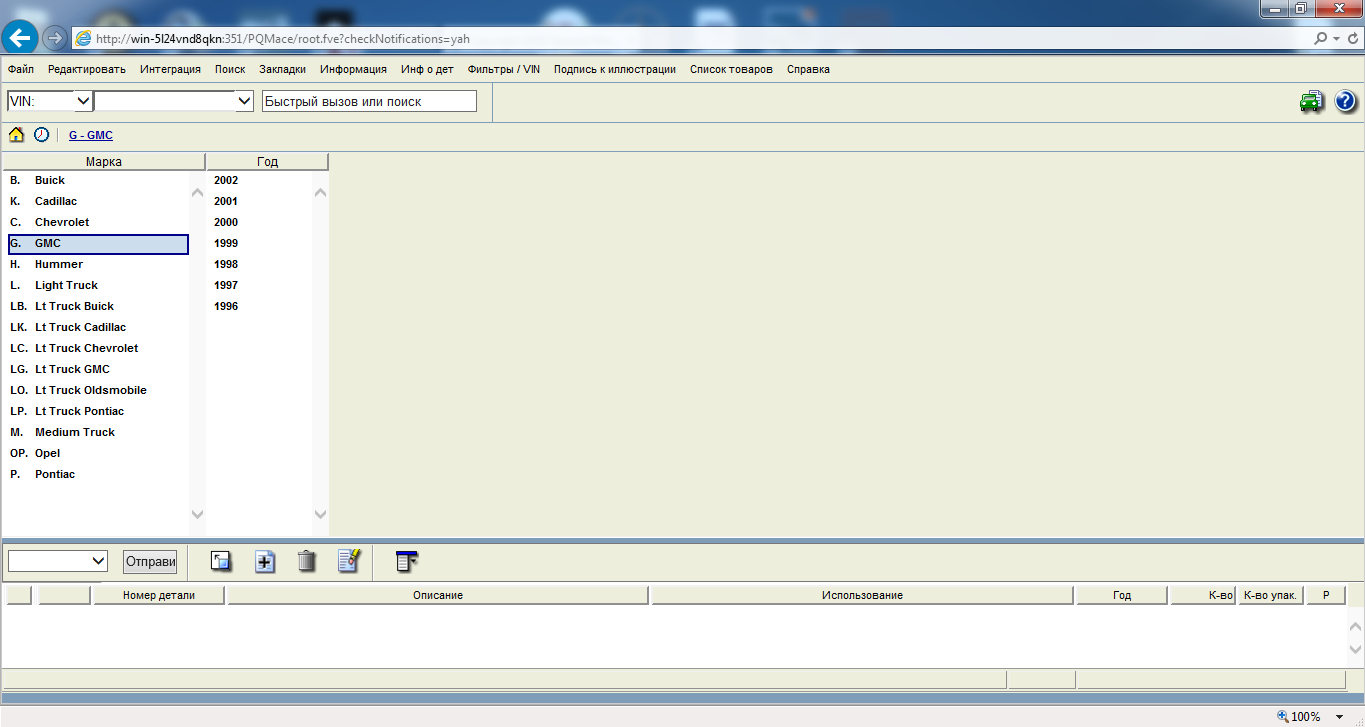Image resolution: width=1365 pixels, height=727 pixels.
Task: Click the Марка column header
Action: (104, 161)
